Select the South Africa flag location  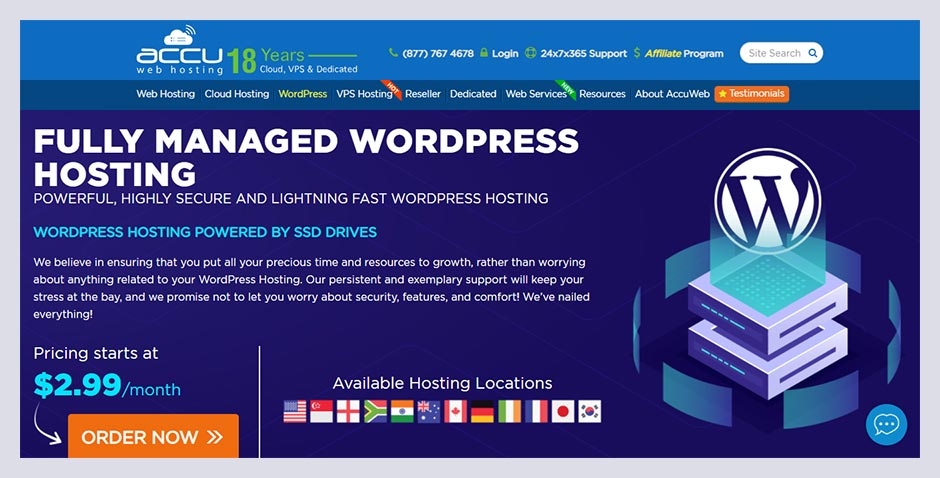tap(375, 411)
